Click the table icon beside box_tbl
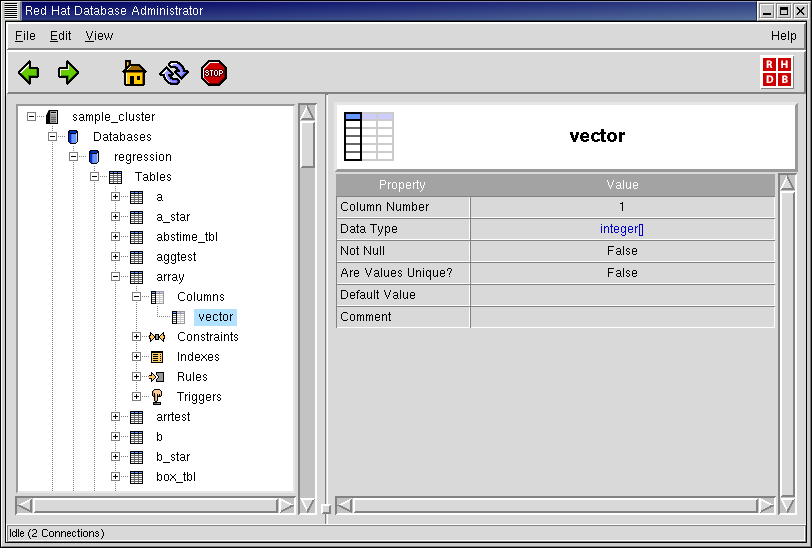Viewport: 812px width, 548px height. (x=136, y=477)
